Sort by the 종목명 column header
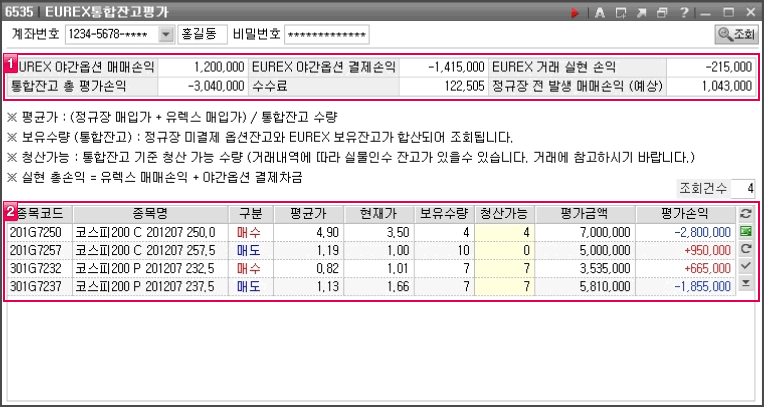This screenshot has width=764, height=407. click(151, 213)
